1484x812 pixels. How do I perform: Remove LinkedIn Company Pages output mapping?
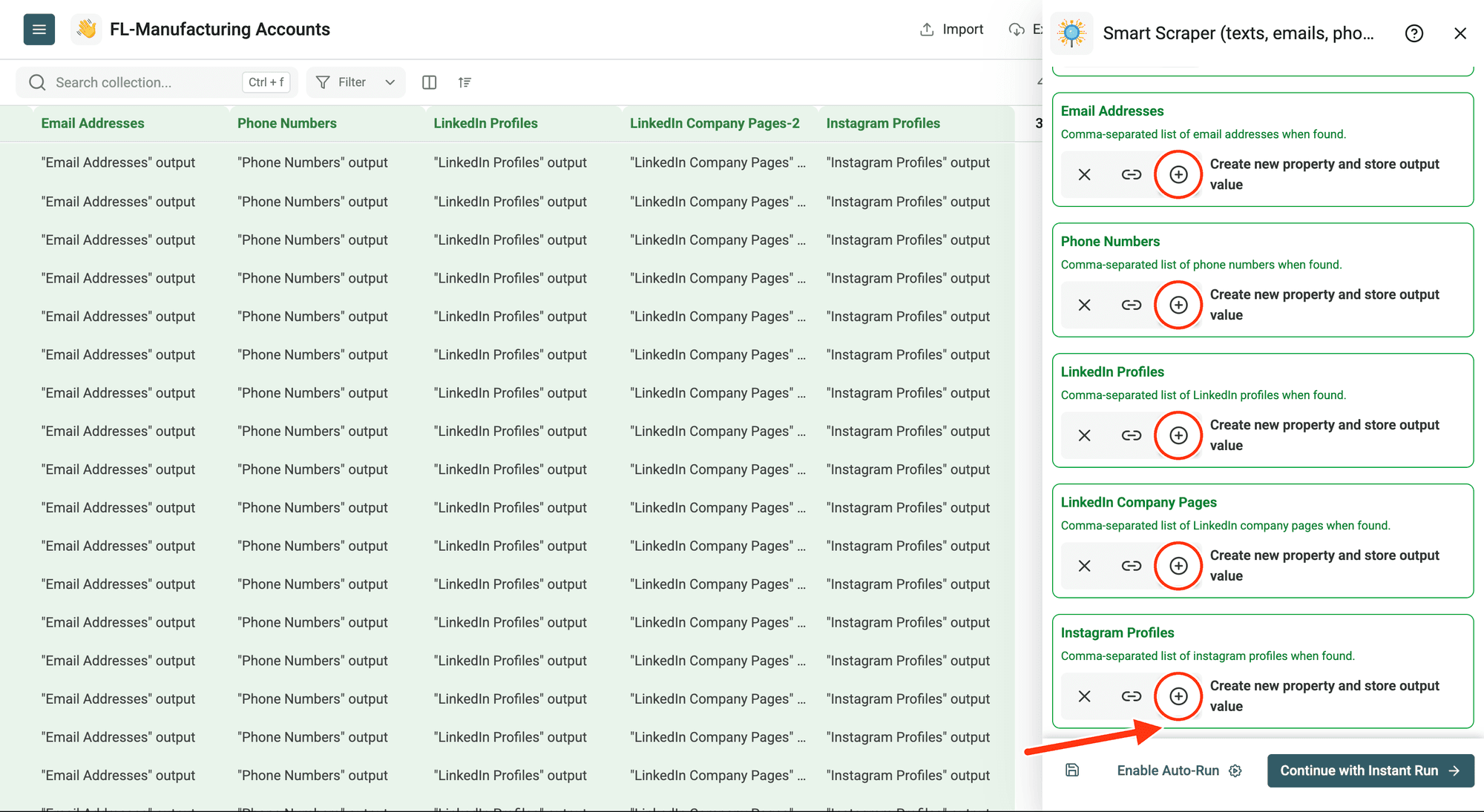click(1084, 566)
